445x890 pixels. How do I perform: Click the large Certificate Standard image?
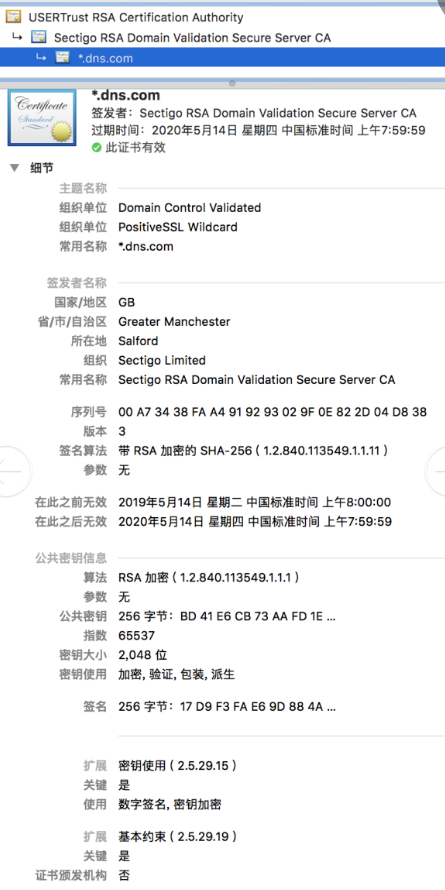tap(41, 118)
